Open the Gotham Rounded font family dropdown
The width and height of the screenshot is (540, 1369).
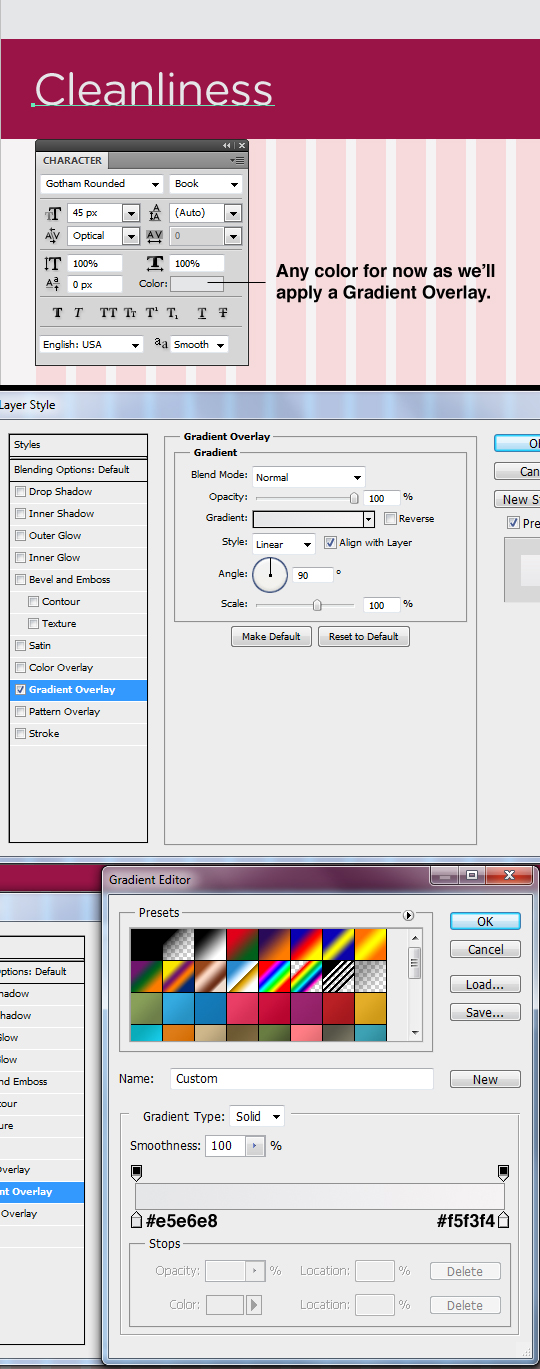click(x=102, y=184)
